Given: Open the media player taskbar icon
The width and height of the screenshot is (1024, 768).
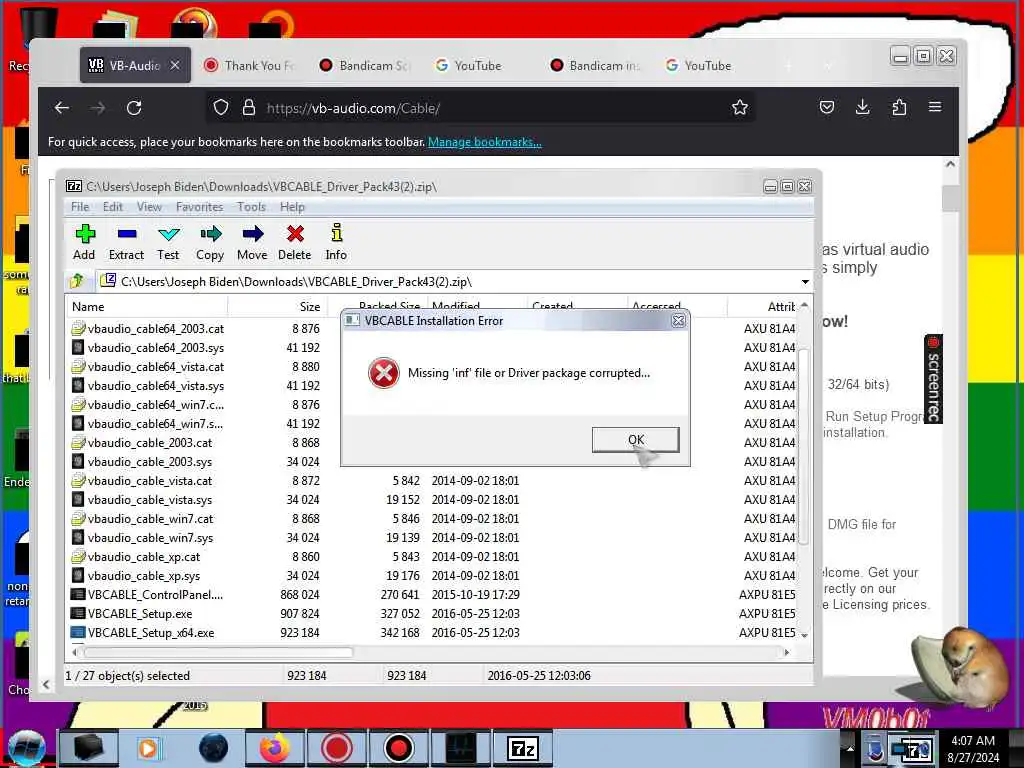Looking at the screenshot, I should click(149, 748).
